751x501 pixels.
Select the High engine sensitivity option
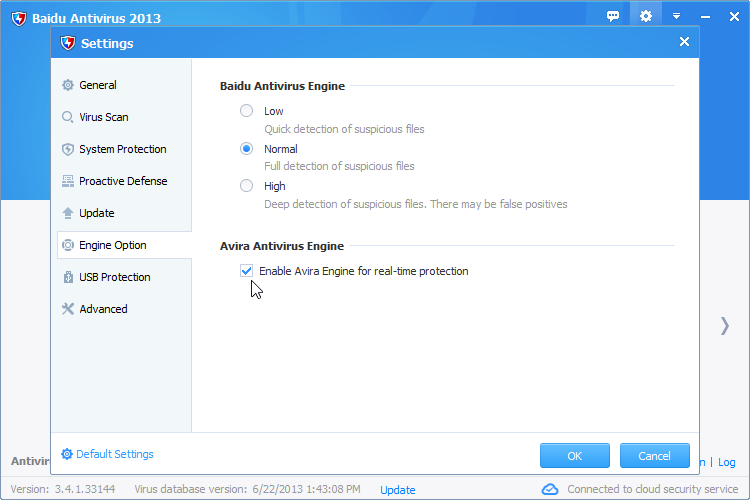point(246,186)
